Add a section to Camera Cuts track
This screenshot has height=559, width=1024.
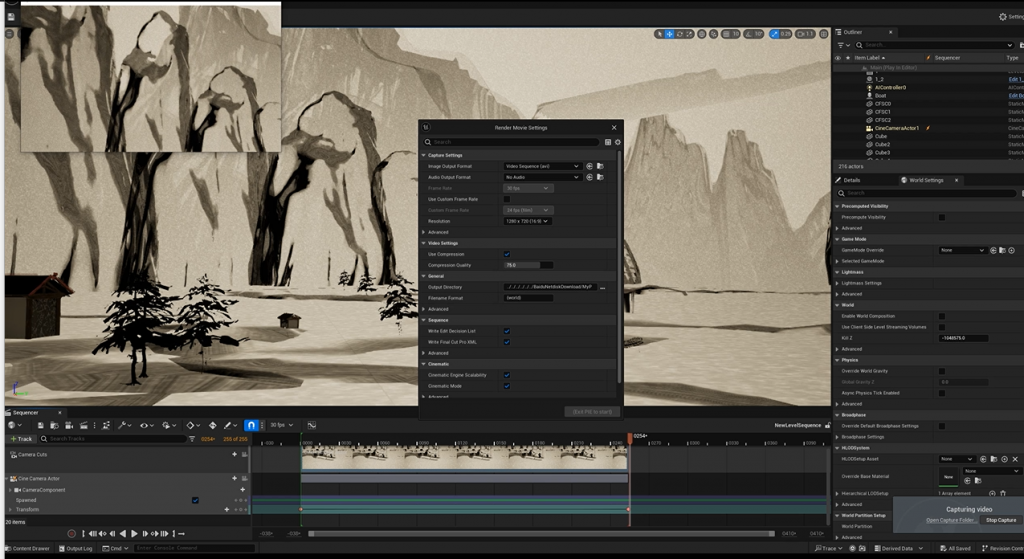click(x=234, y=455)
